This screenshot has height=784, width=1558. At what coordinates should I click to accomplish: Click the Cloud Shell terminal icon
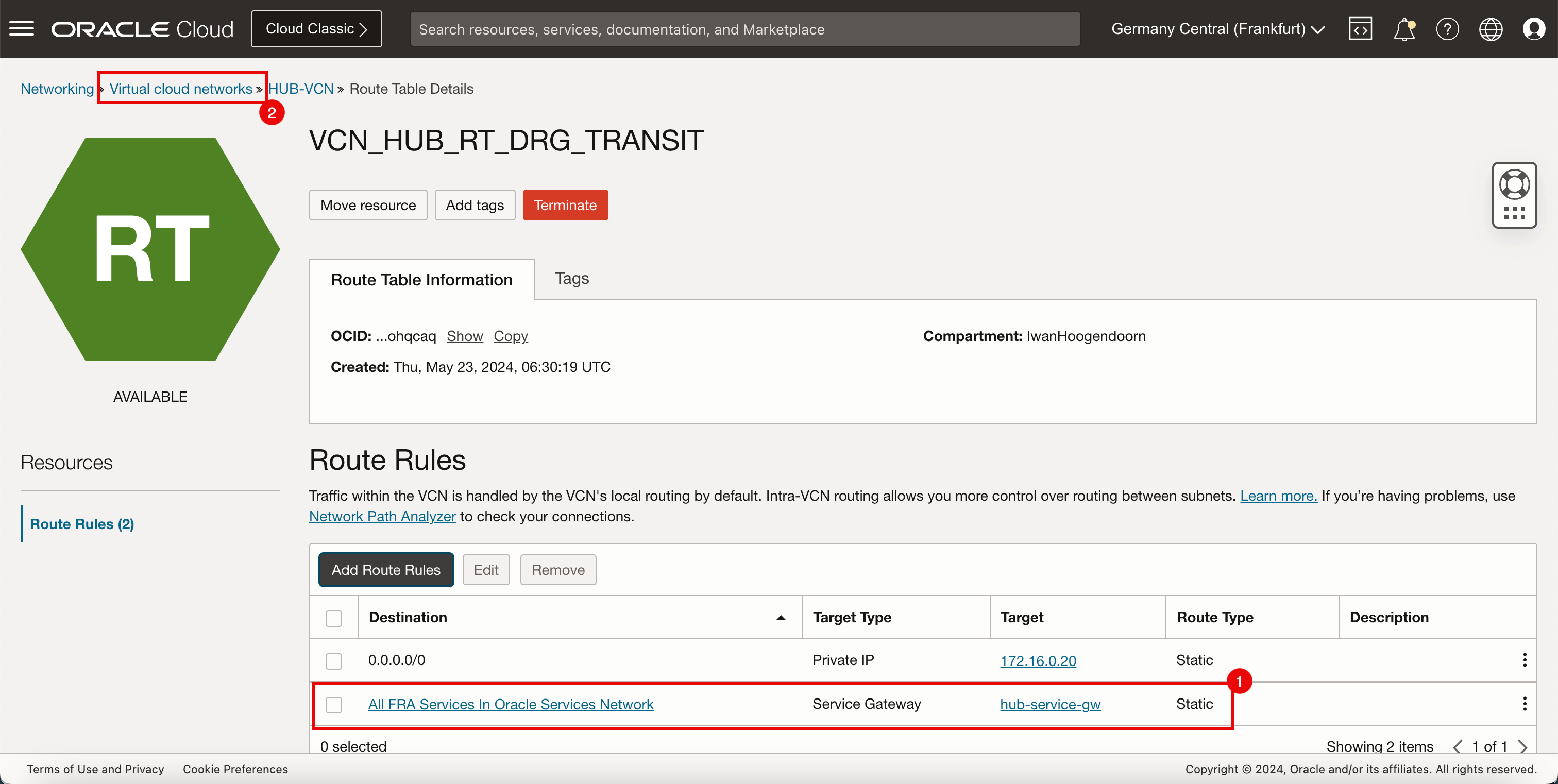1361,28
